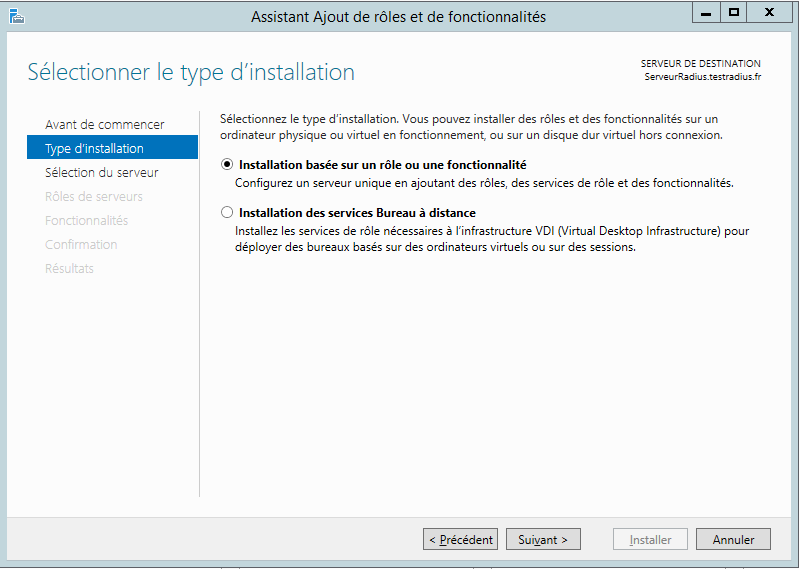The width and height of the screenshot is (799, 569).
Task: Minimize the Assistant Ajout de rôles window
Action: pyautogui.click(x=704, y=13)
